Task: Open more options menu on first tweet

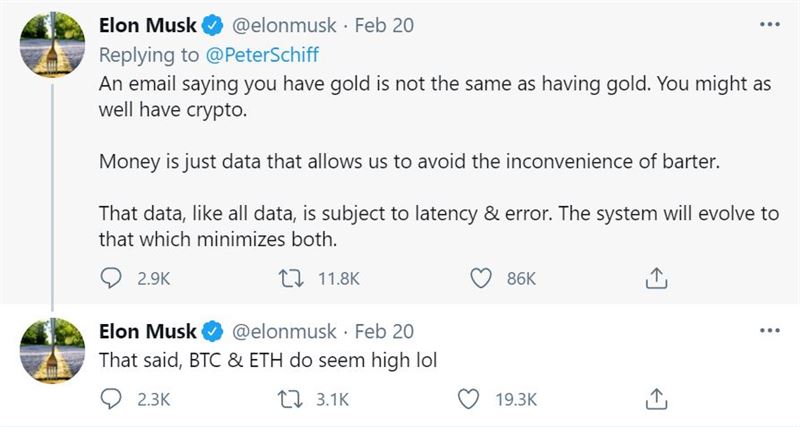Action: [769, 24]
